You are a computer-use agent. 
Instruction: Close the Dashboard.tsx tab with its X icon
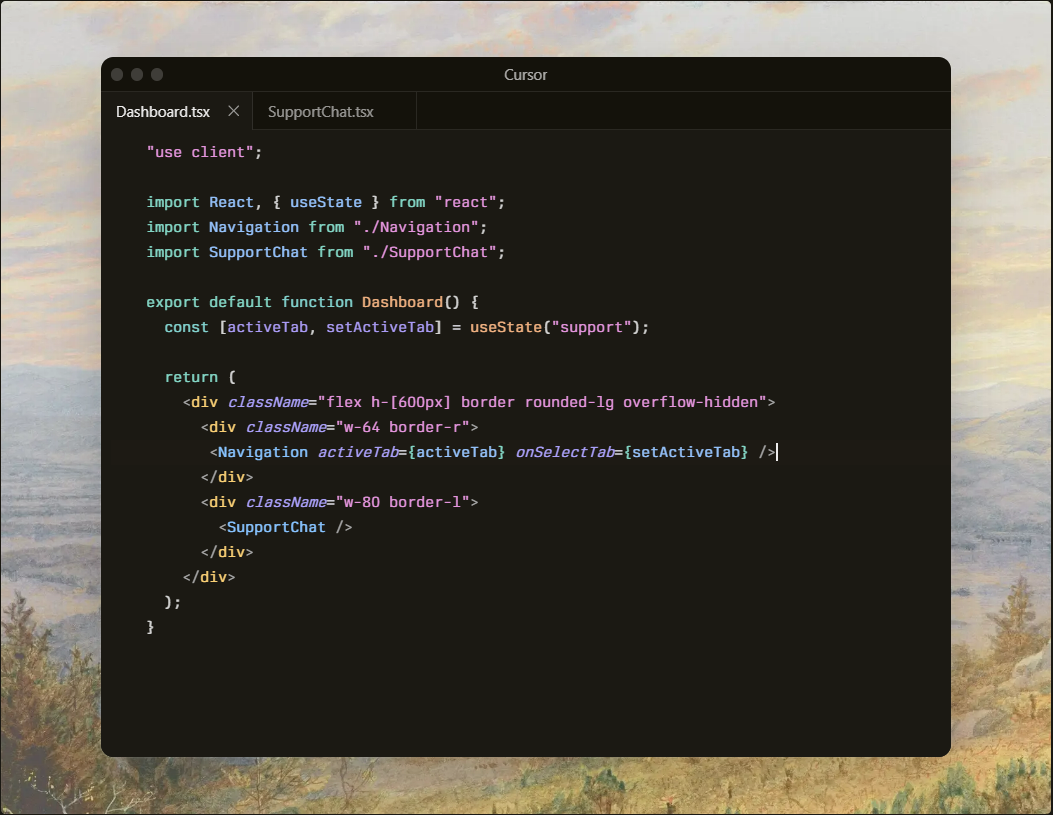coord(233,111)
